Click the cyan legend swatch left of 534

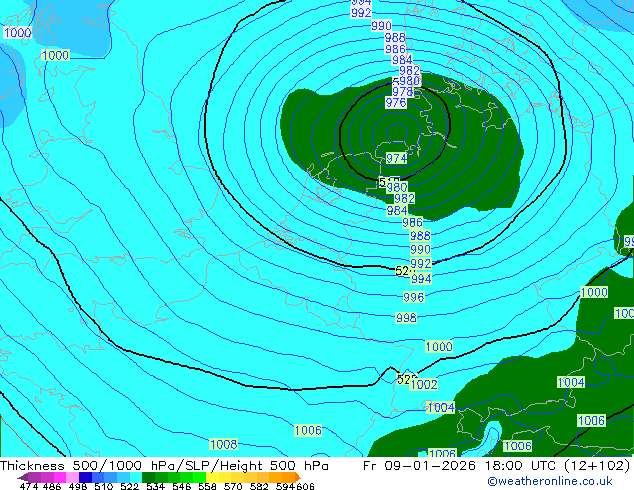point(136,477)
